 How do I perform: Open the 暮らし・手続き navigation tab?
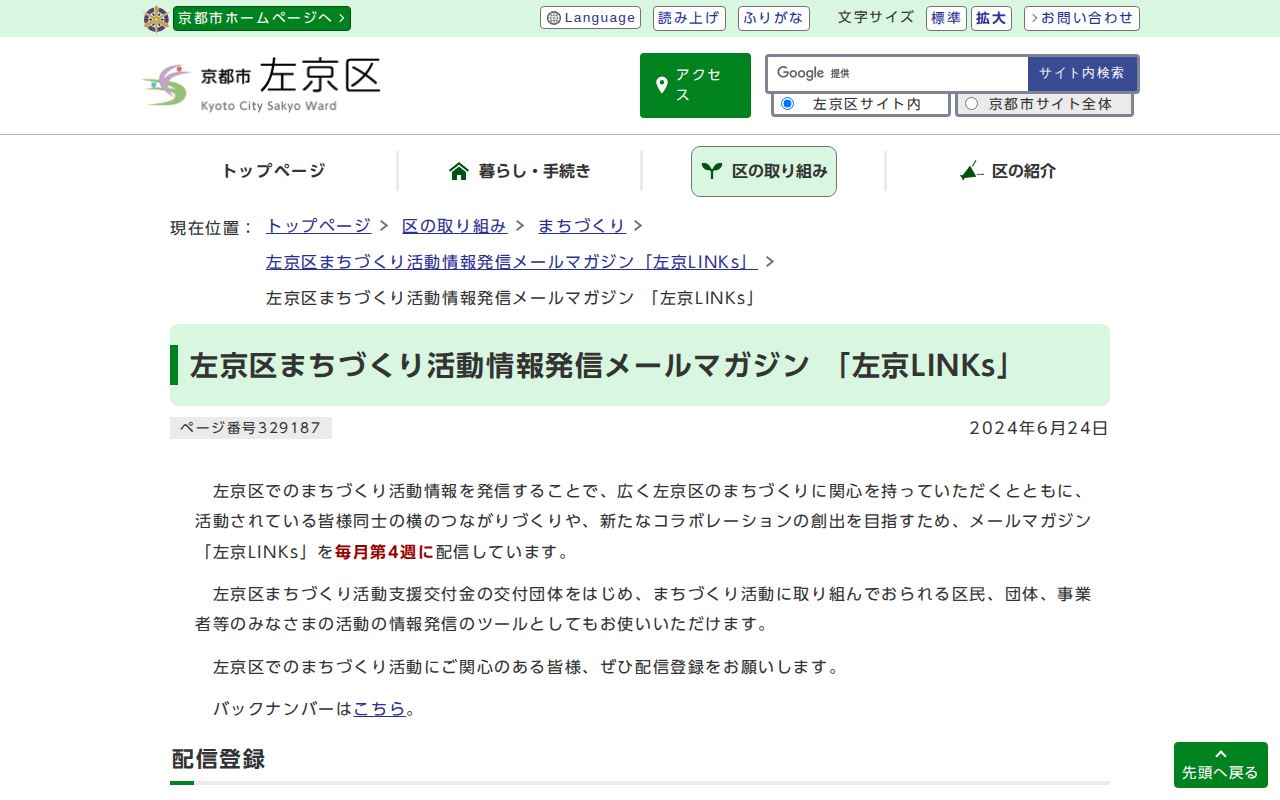pyautogui.click(x=520, y=171)
